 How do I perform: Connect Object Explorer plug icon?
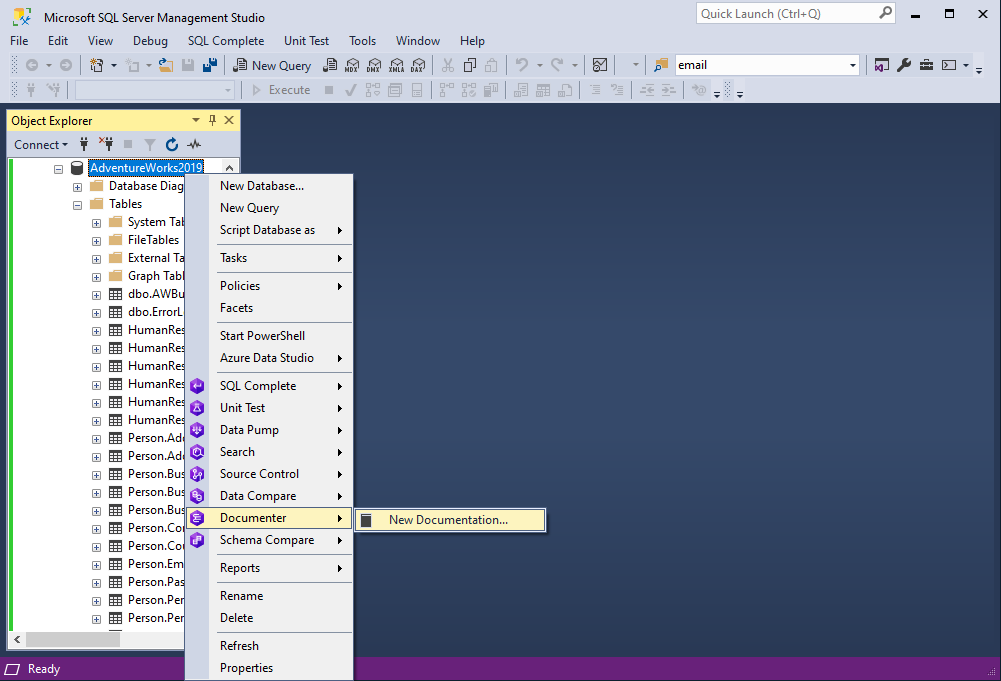[84, 144]
